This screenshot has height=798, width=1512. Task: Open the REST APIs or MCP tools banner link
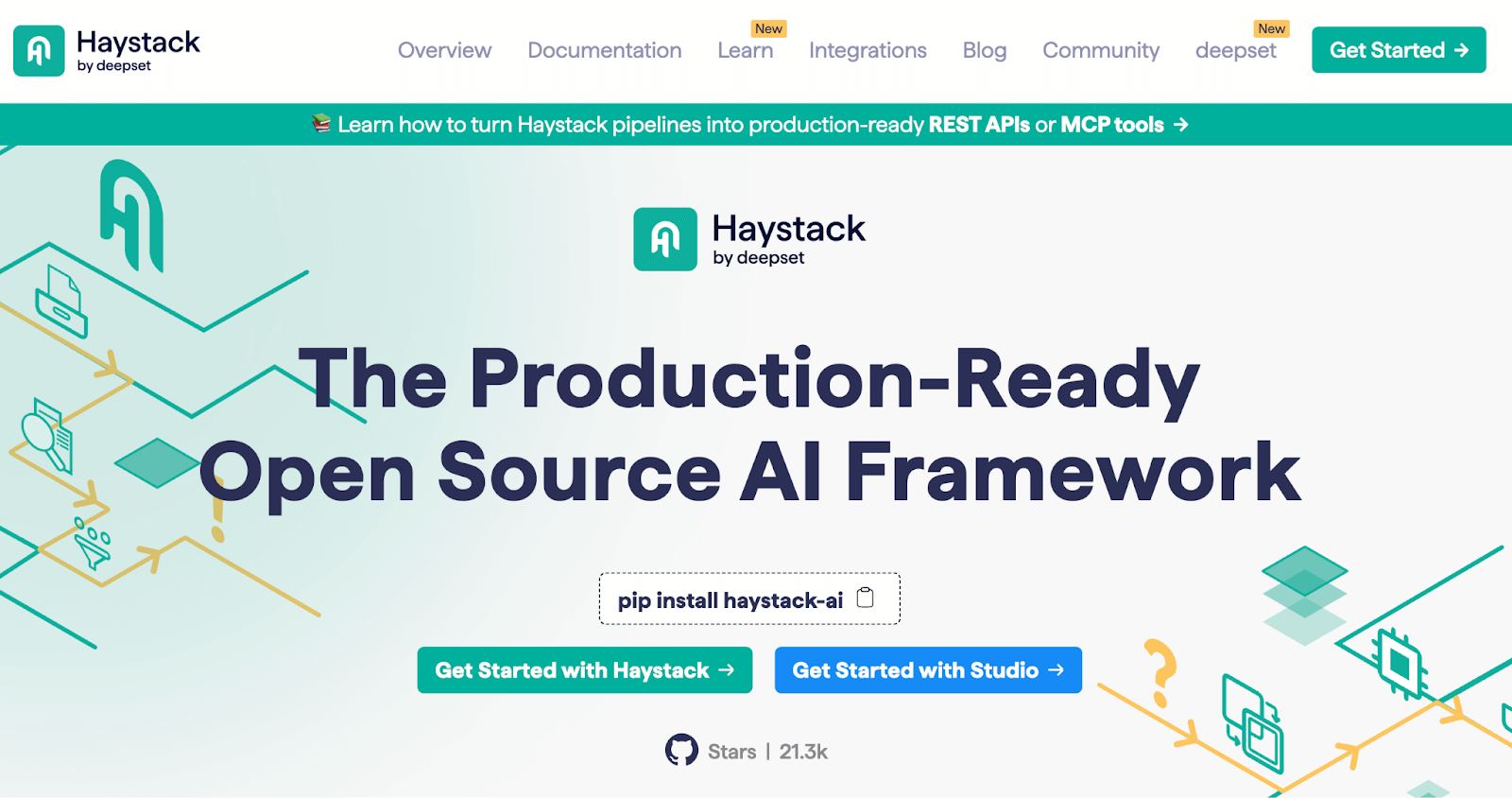click(x=1045, y=125)
